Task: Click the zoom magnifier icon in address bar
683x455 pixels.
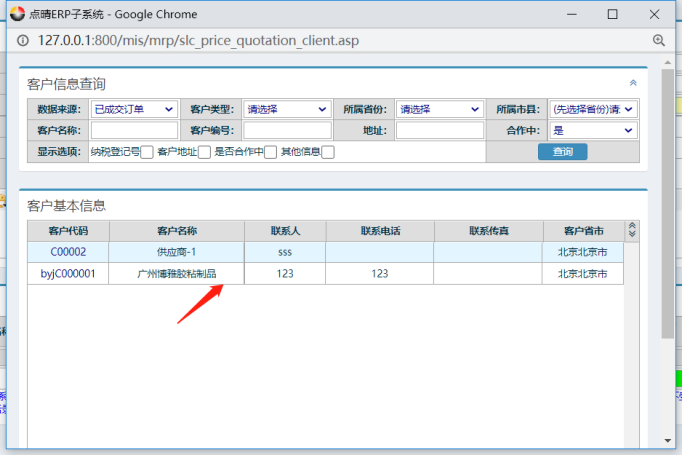Action: tap(659, 40)
